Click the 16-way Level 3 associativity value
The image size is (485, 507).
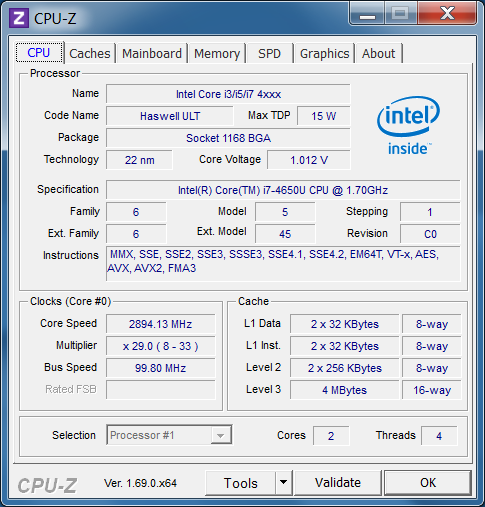432,390
